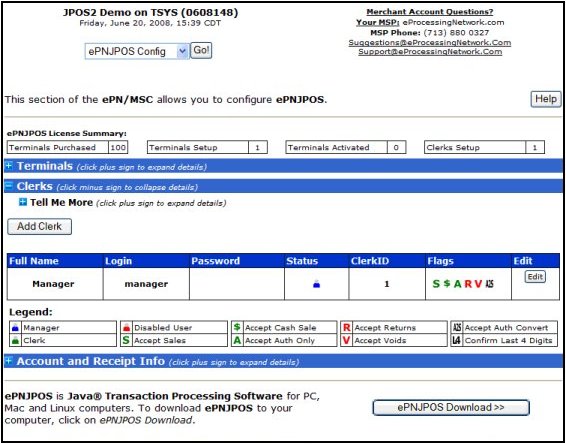
Task: Collapse the Clerks section minus sign
Action: click(9, 186)
